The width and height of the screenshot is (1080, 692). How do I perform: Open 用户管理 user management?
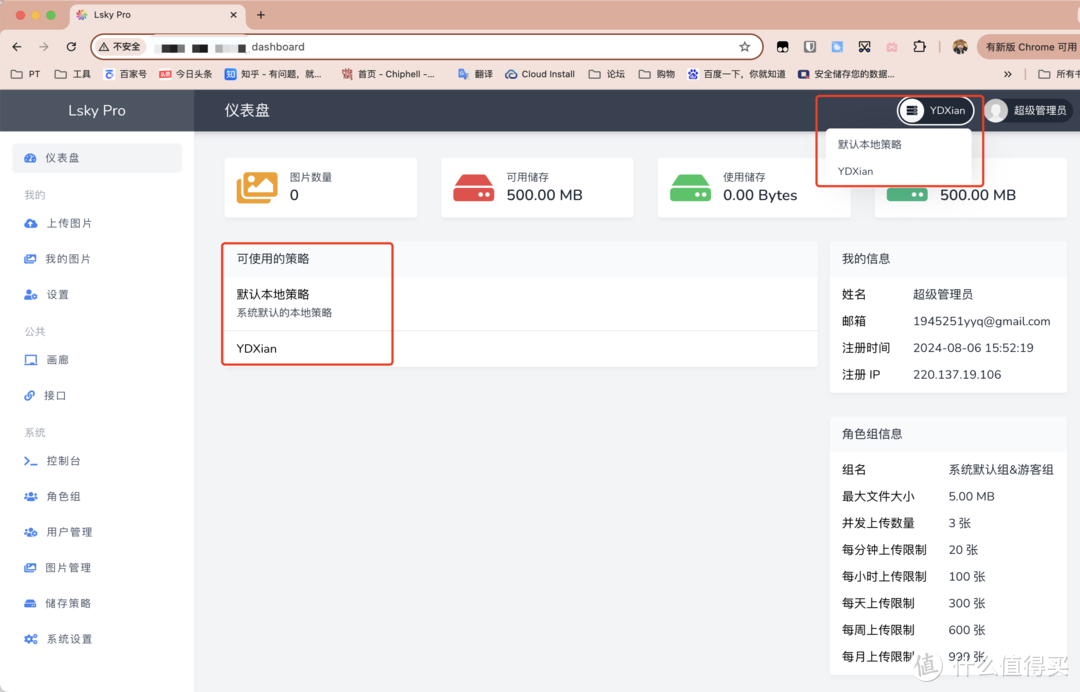(67, 532)
